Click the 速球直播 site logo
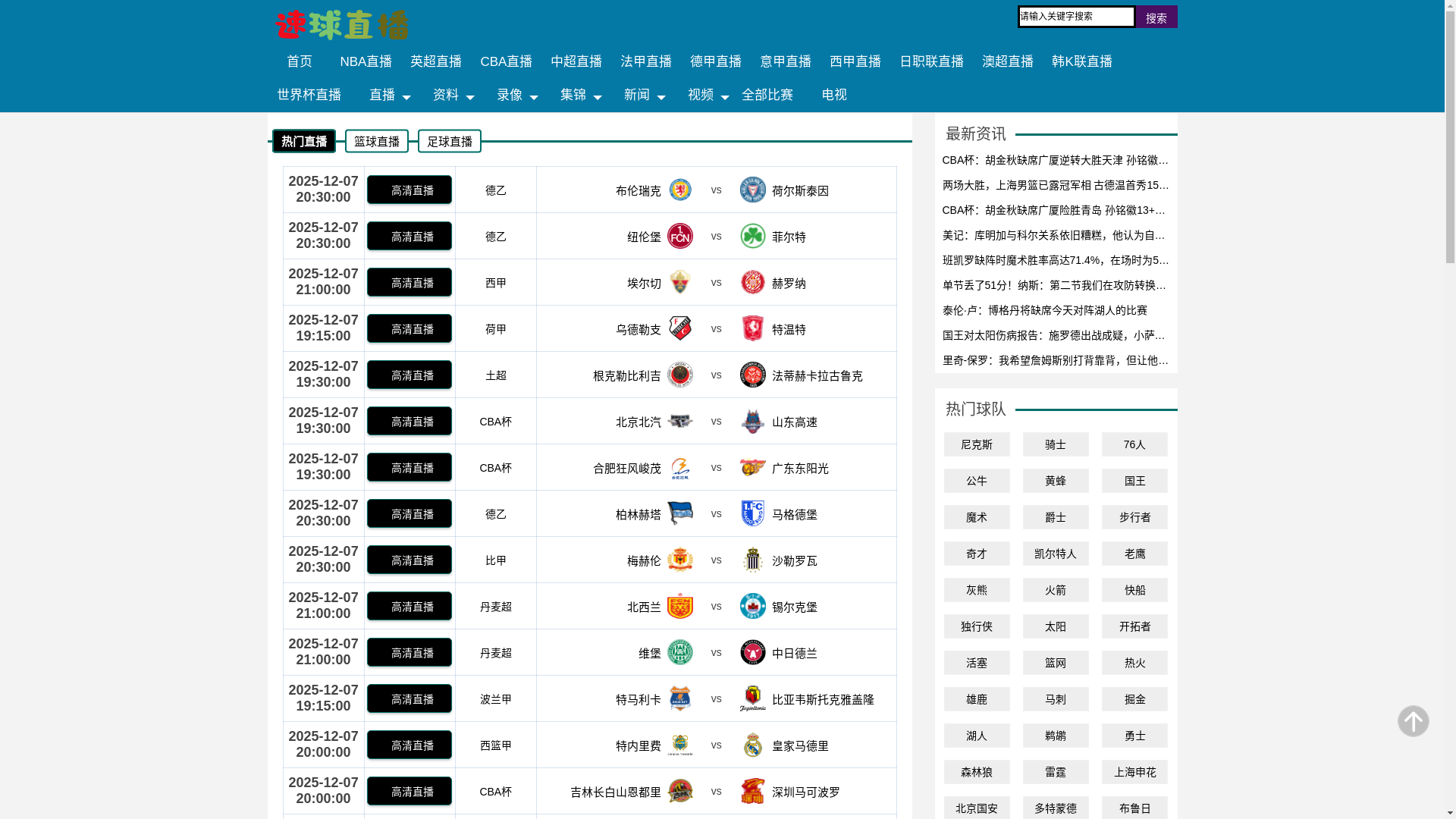1456x819 pixels. (x=342, y=25)
